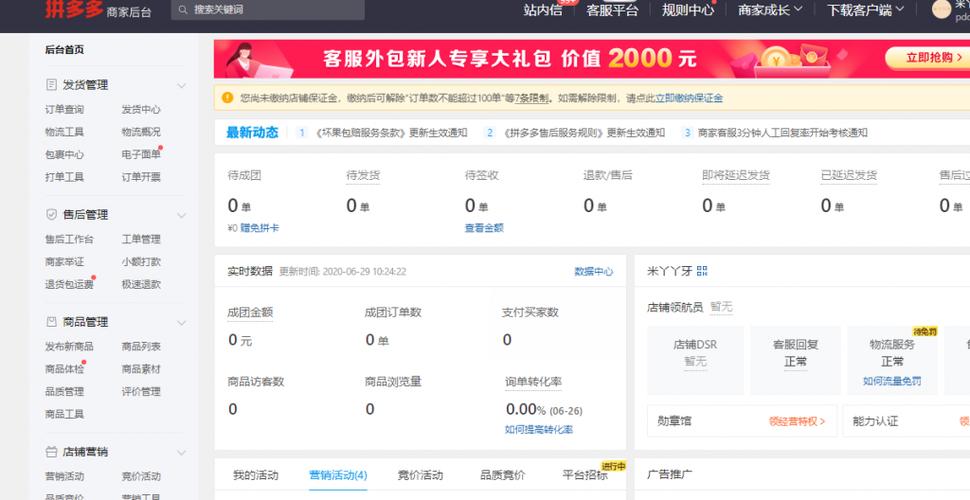970x500 pixels.
Task: Open 包裹中心 in sidebar
Action: [64, 155]
